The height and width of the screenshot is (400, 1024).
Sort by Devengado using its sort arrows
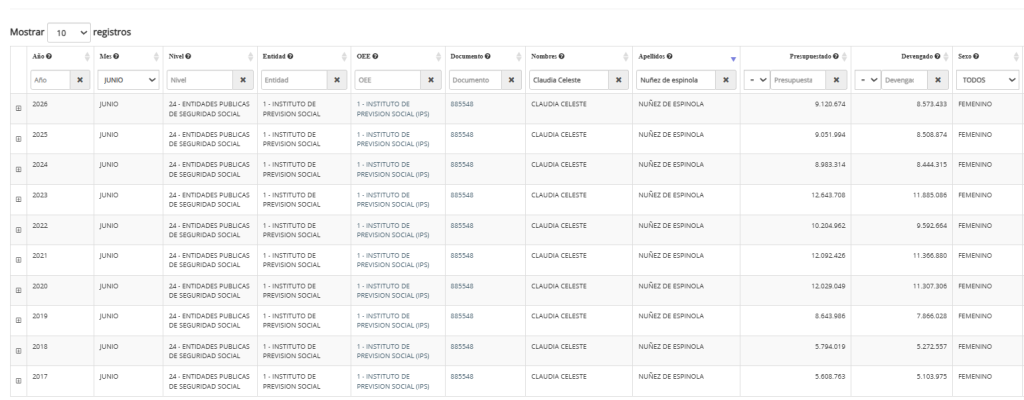pyautogui.click(x=946, y=57)
